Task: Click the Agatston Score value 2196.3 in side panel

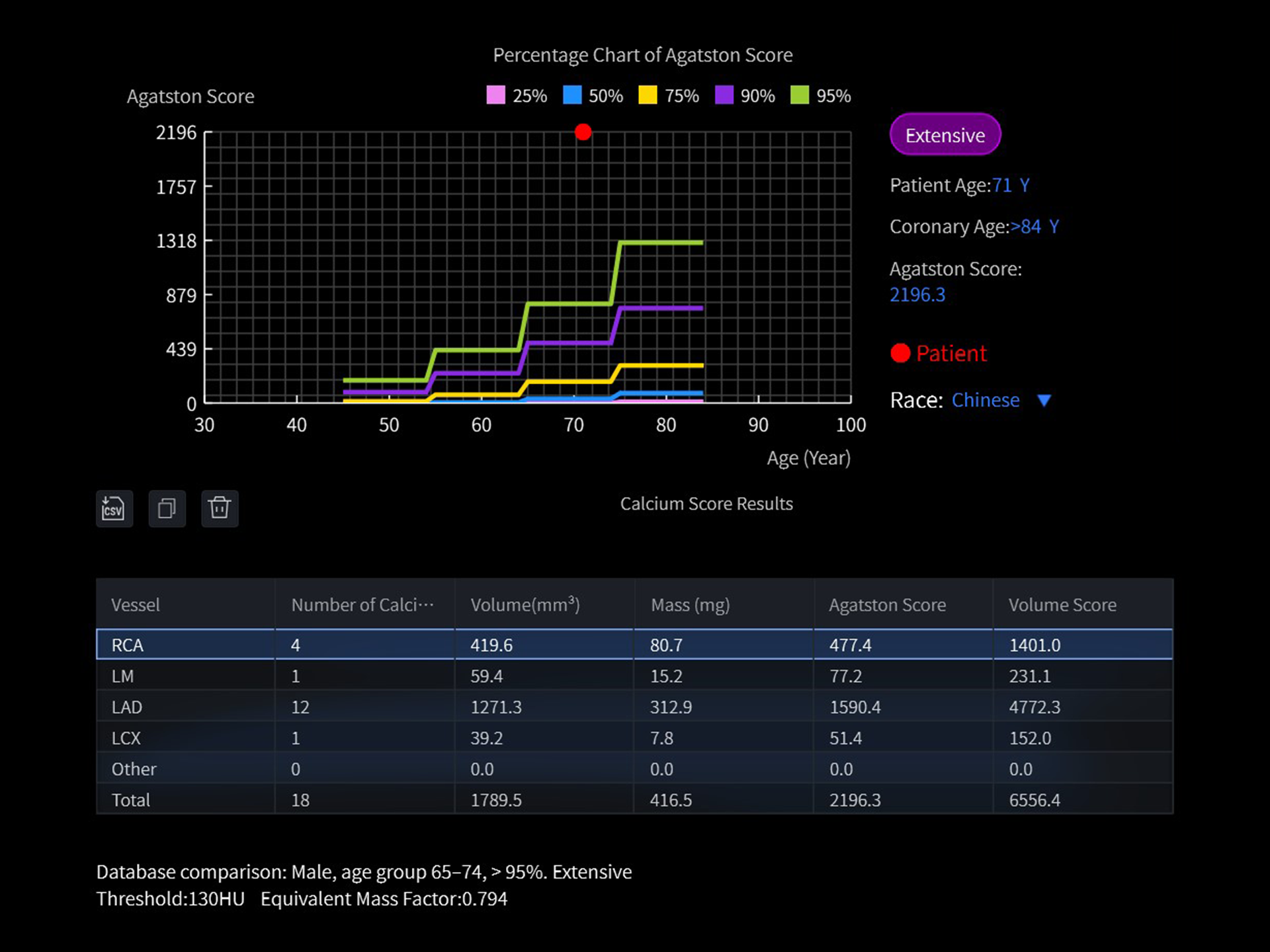Action: pyautogui.click(x=917, y=295)
